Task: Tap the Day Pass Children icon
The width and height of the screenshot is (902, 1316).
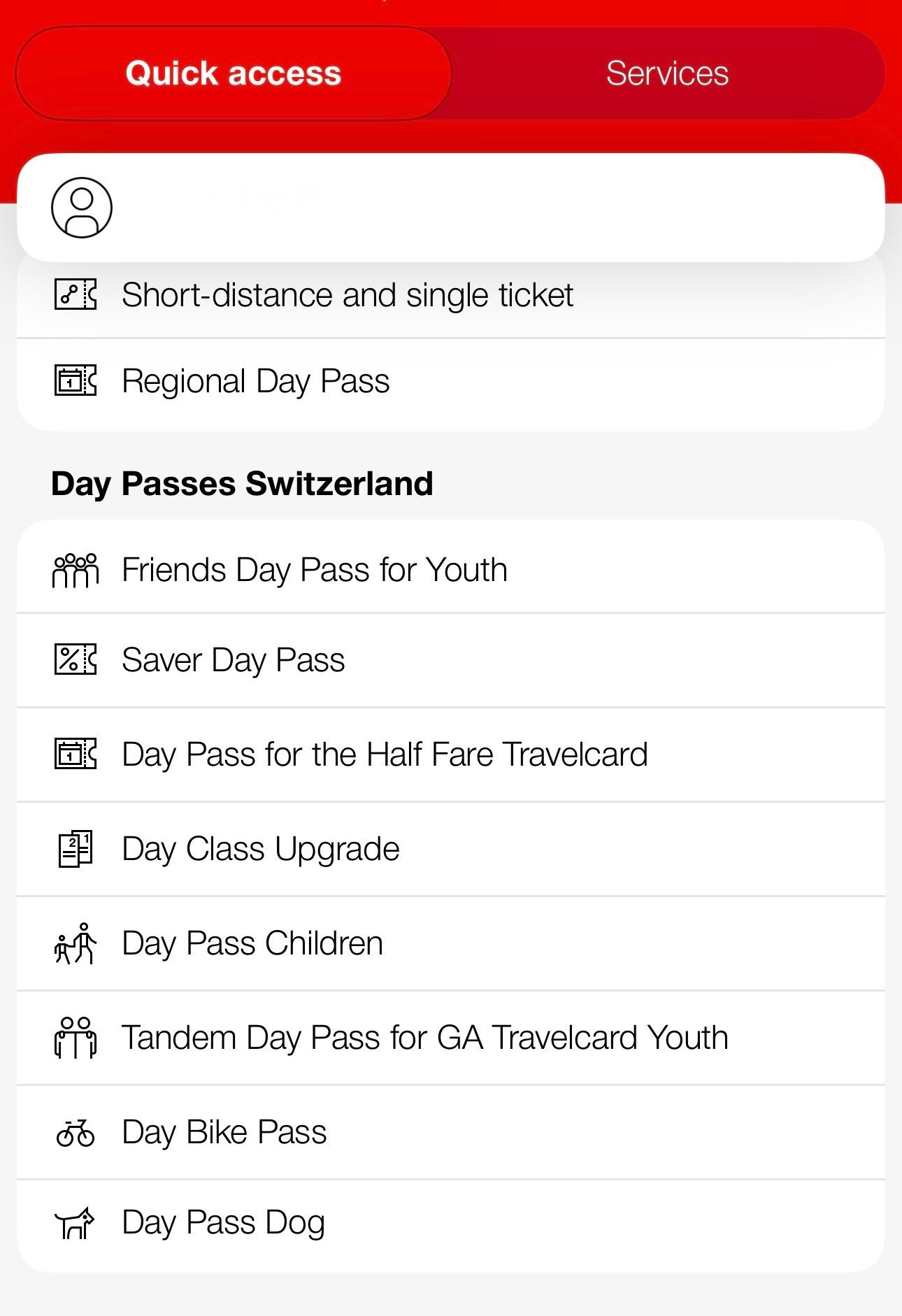Action: point(76,943)
